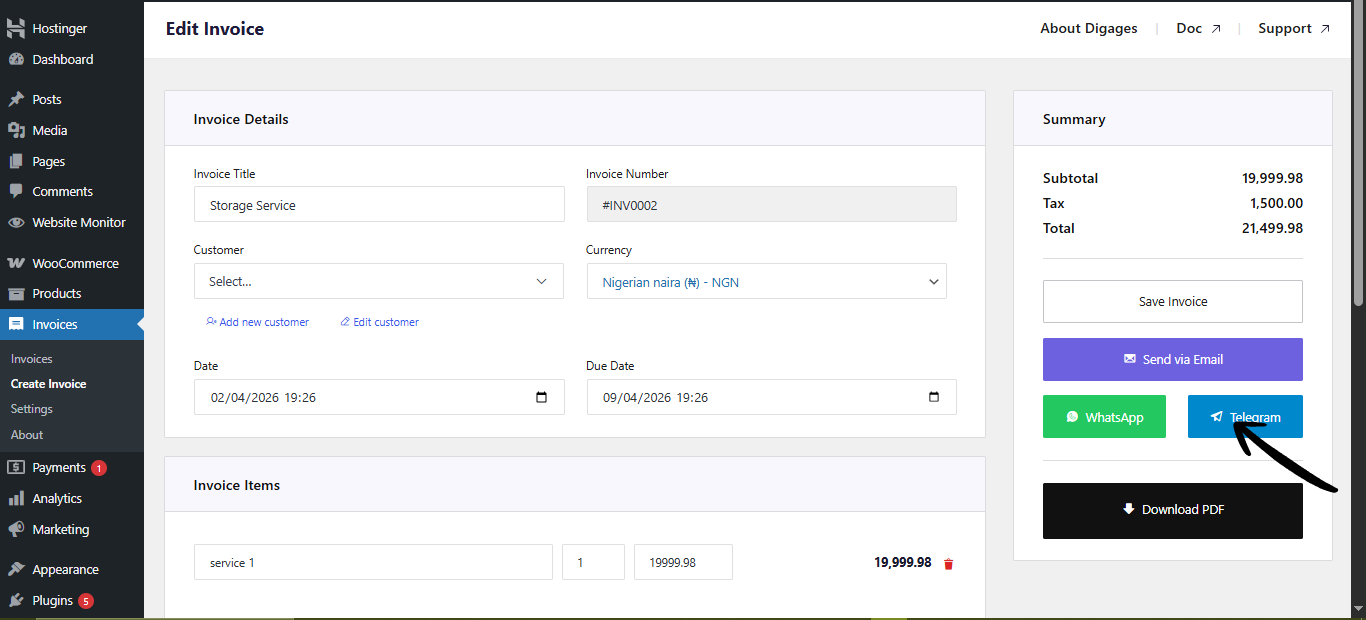Open the Date calendar picker icon
1366x620 pixels.
(x=541, y=397)
